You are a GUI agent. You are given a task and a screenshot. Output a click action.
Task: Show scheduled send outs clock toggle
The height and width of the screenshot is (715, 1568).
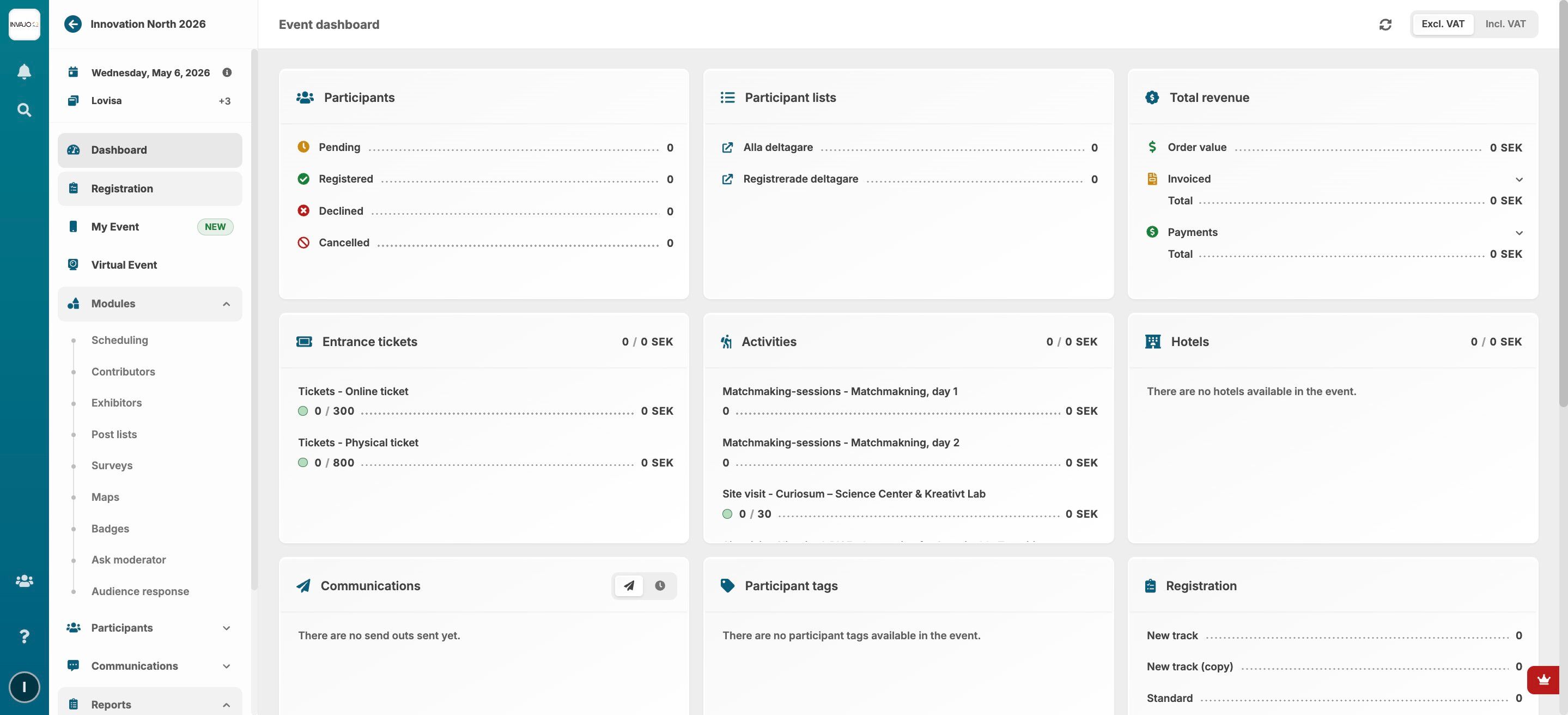point(659,586)
